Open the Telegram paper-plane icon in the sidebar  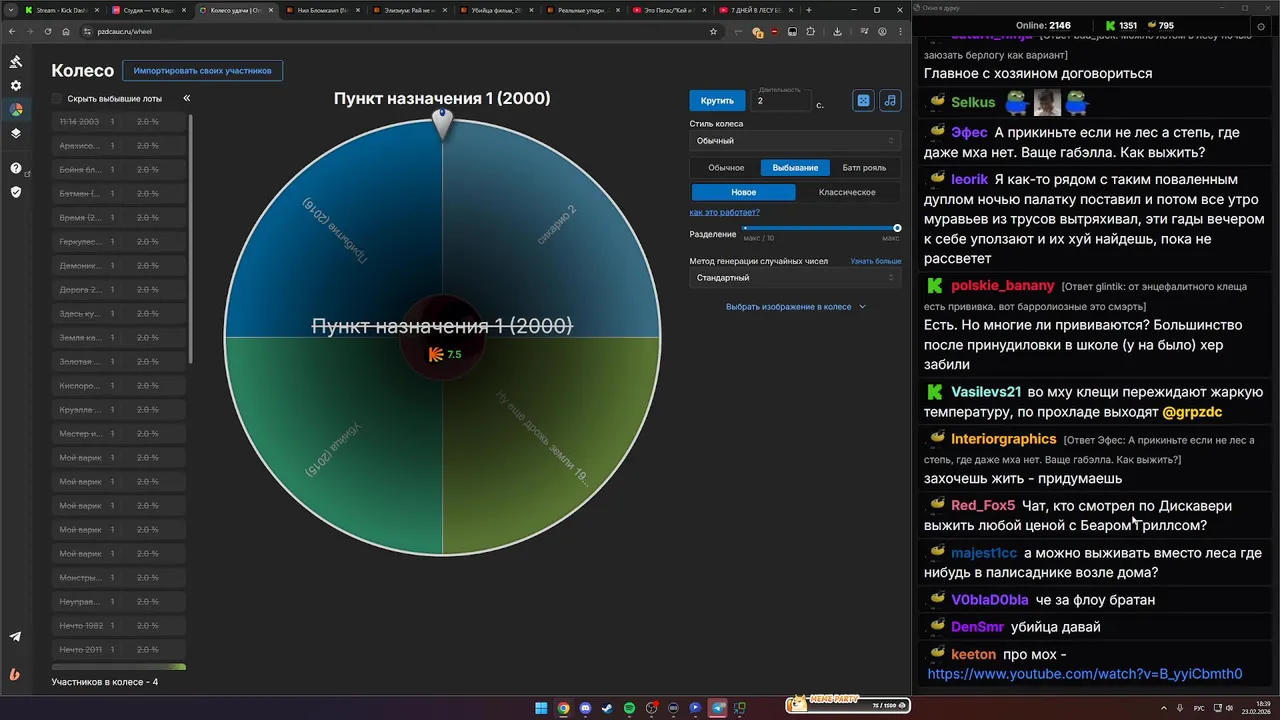tap(15, 637)
